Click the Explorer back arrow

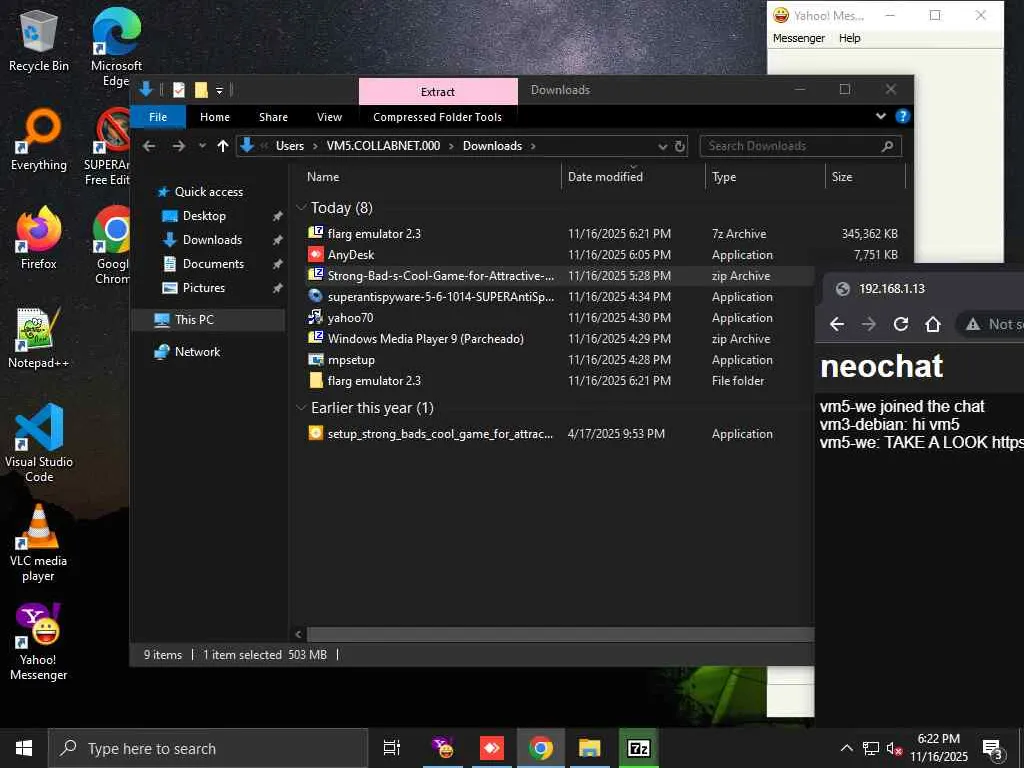coord(149,146)
